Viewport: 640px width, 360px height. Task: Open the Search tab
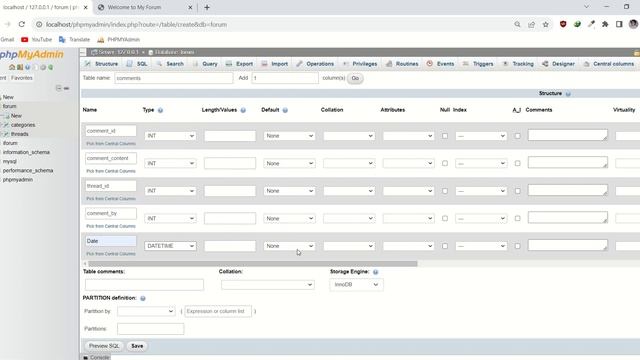pyautogui.click(x=170, y=64)
